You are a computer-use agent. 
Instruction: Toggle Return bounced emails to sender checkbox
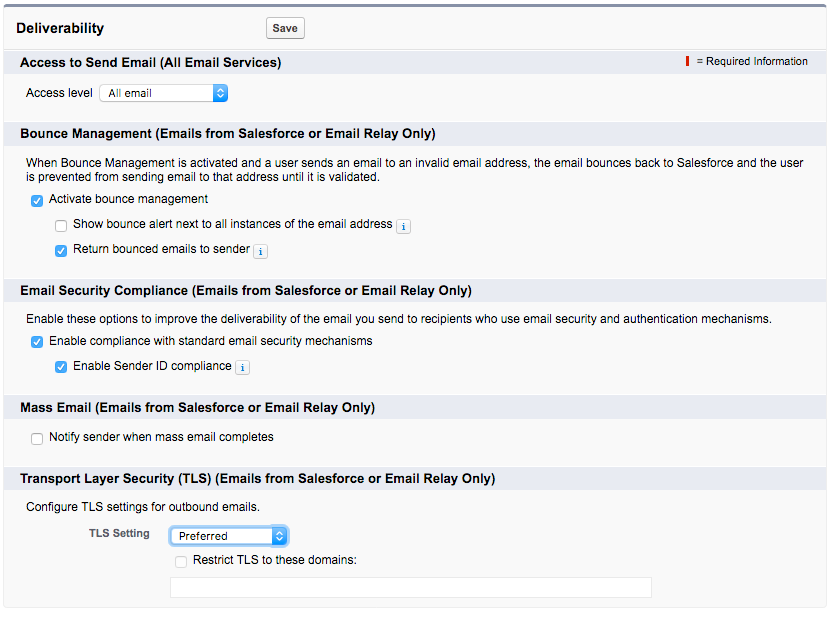click(61, 250)
